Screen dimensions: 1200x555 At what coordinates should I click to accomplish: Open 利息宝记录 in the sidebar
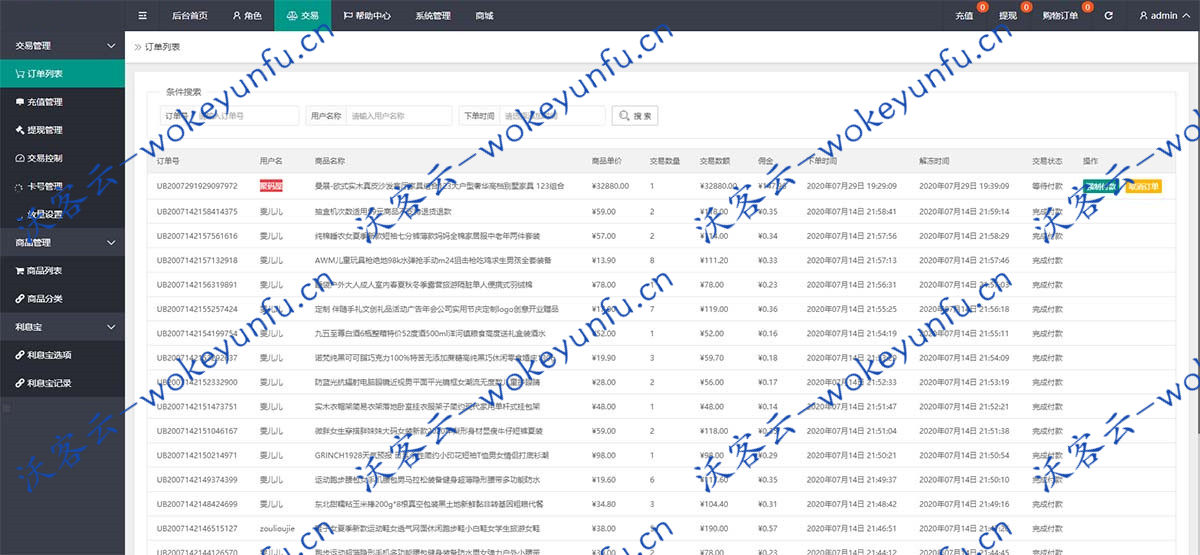62,383
